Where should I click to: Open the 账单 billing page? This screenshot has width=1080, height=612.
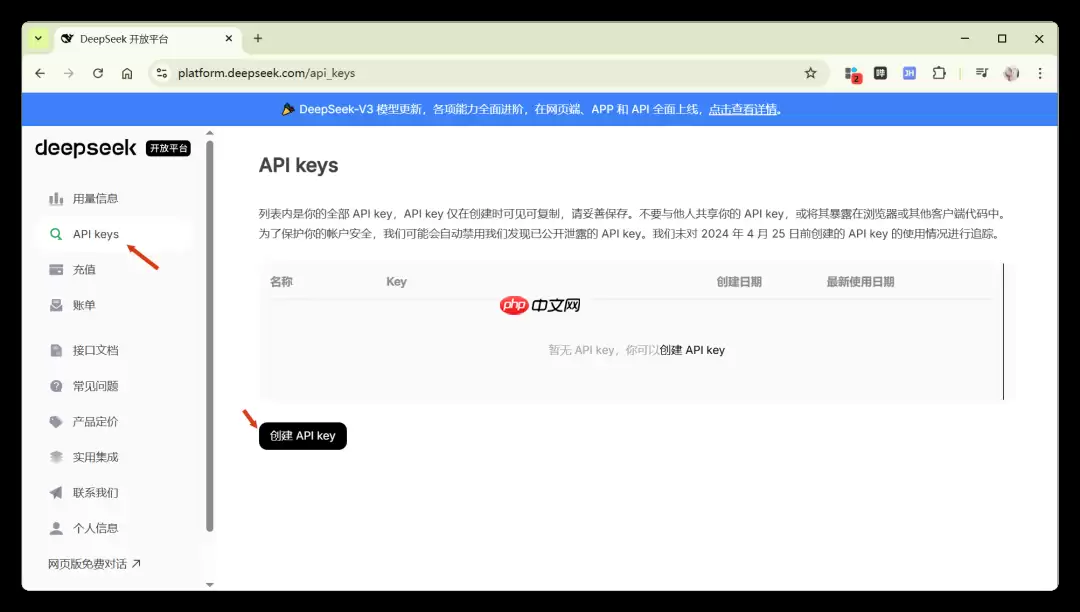tap(84, 305)
